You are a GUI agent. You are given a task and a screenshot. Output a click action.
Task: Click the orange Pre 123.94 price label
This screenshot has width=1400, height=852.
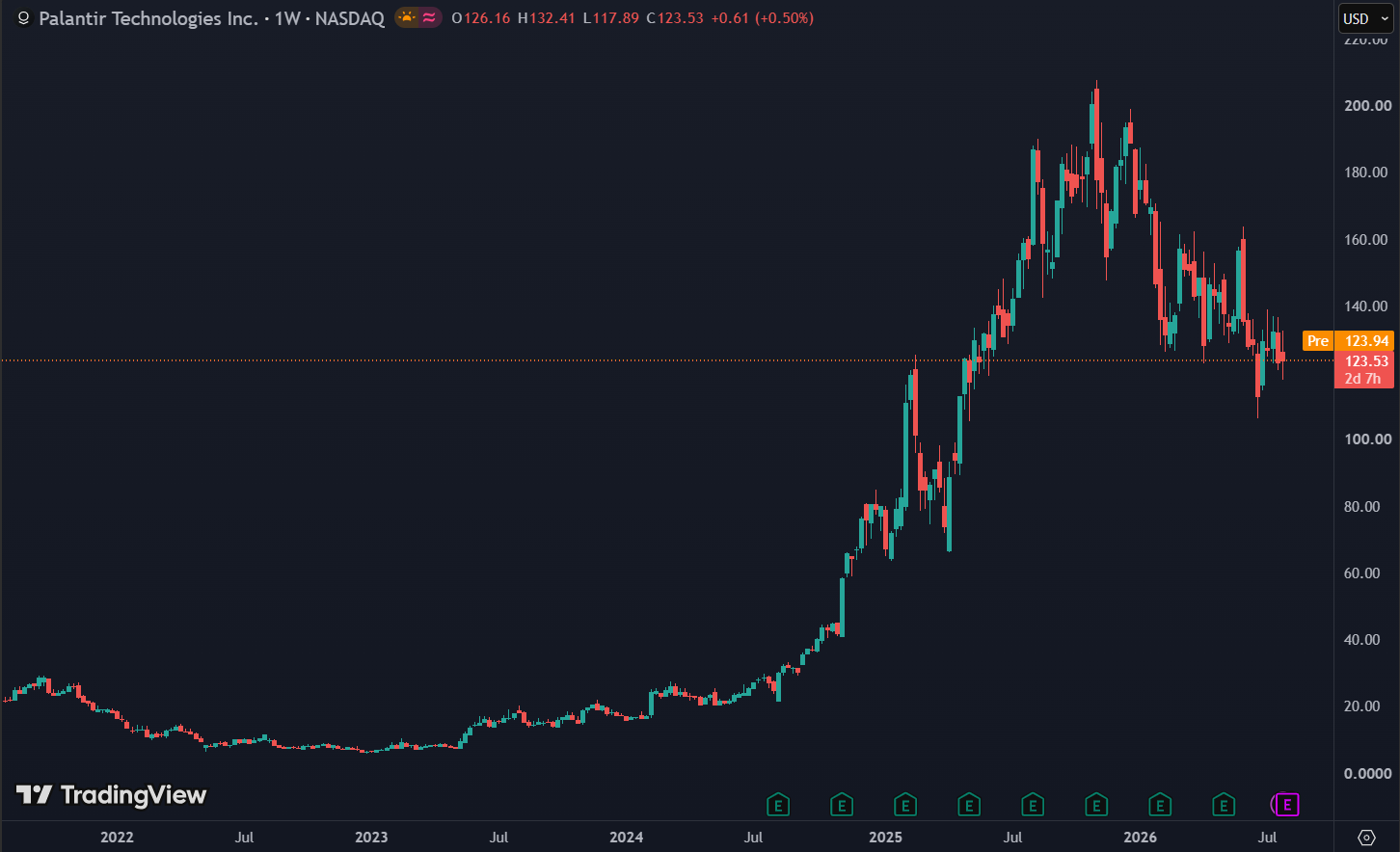coord(1348,340)
